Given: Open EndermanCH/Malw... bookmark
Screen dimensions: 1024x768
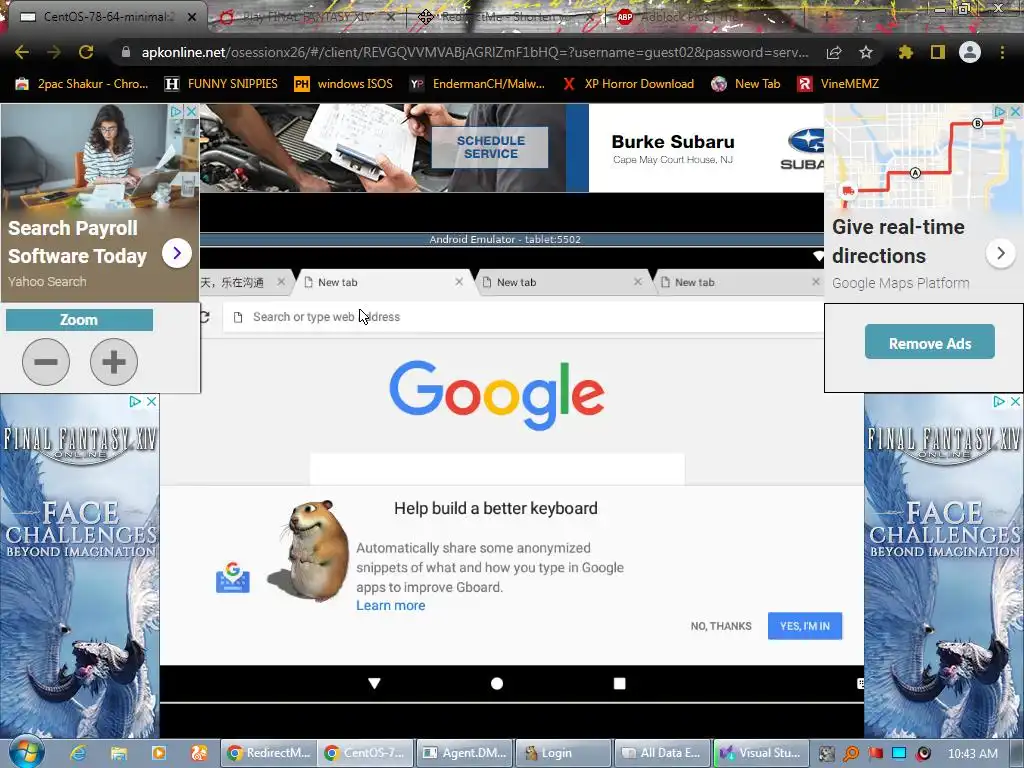Looking at the screenshot, I should pos(477,84).
